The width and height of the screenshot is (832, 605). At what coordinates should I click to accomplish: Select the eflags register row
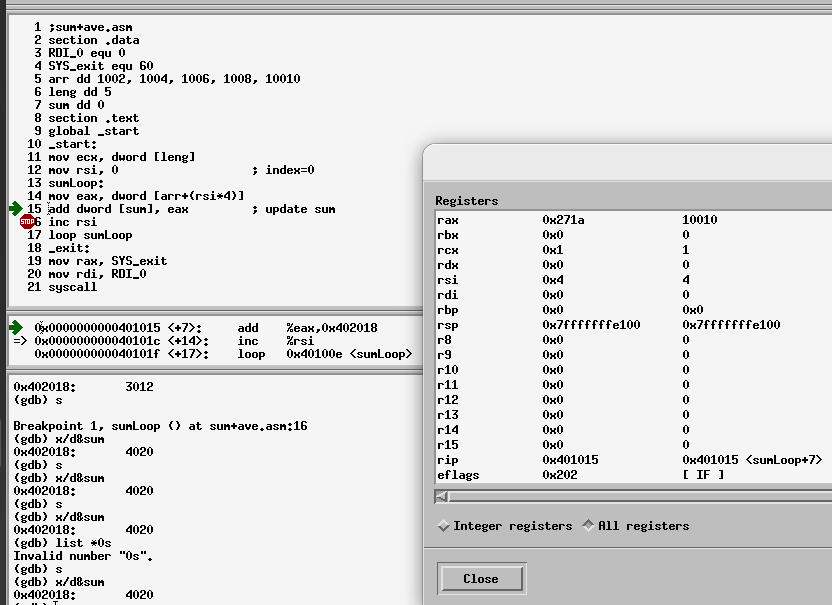point(634,475)
